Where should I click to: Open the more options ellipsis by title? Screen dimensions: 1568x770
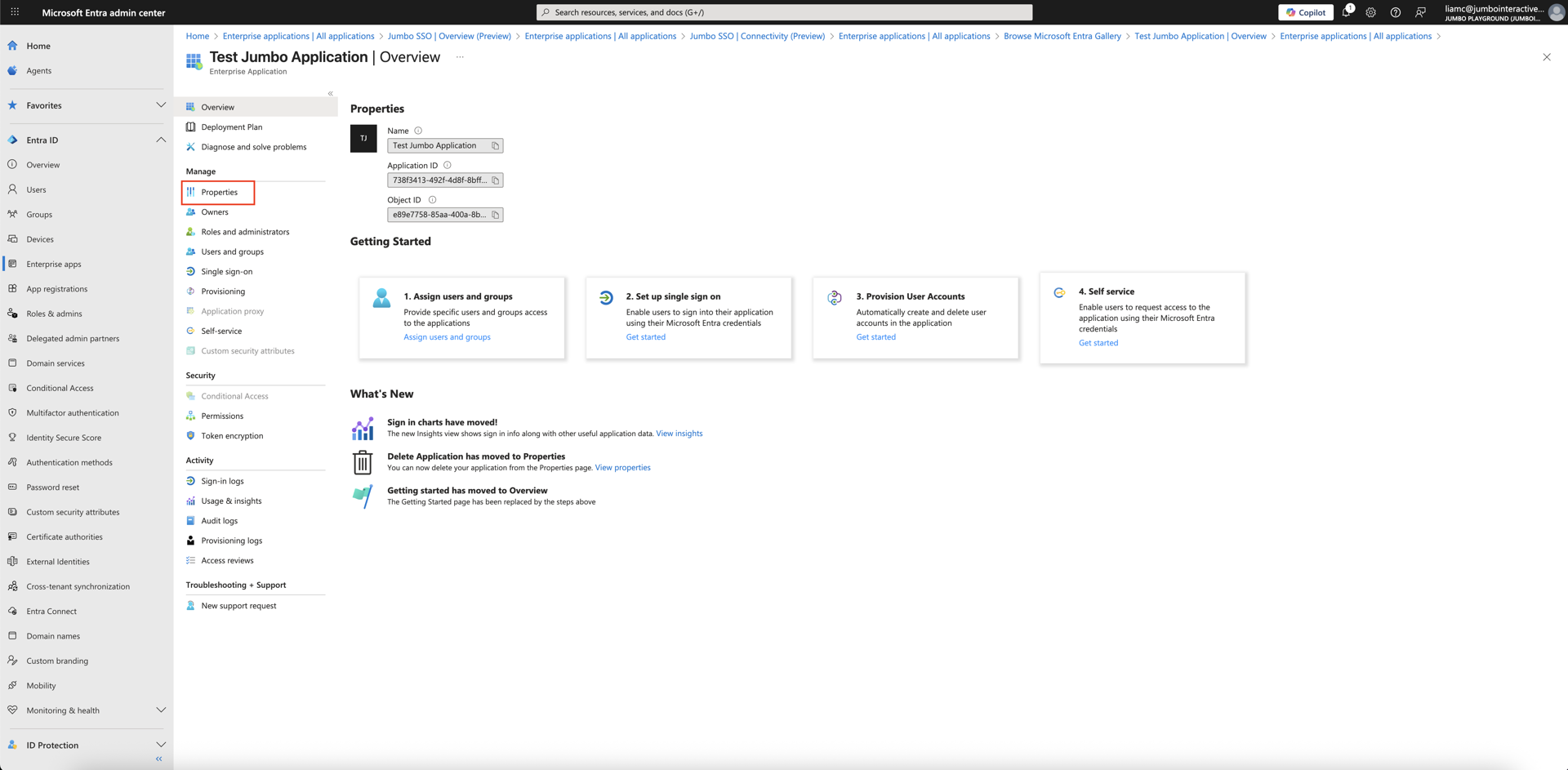[x=460, y=57]
